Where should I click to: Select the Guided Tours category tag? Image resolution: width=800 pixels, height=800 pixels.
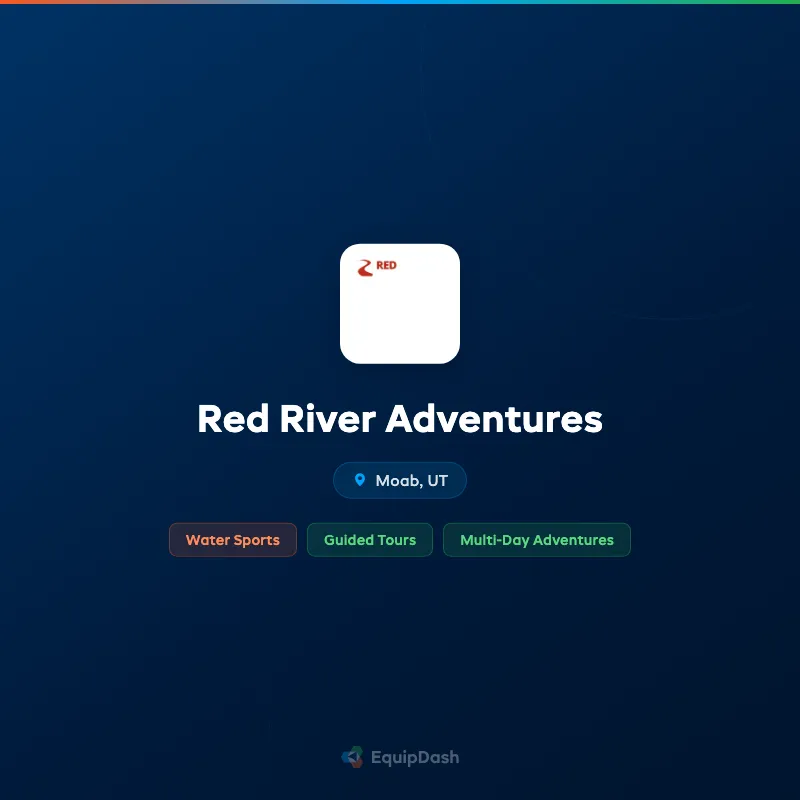click(369, 540)
